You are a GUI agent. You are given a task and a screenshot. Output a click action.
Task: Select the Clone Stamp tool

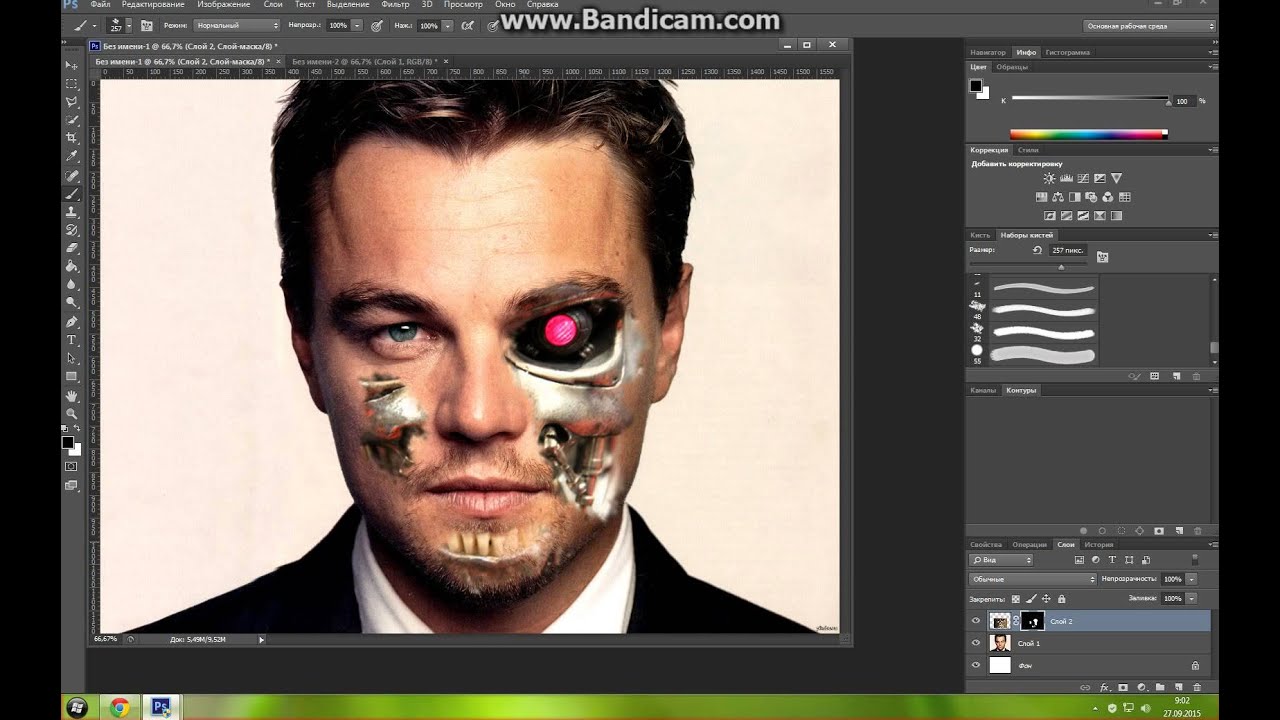[71, 212]
